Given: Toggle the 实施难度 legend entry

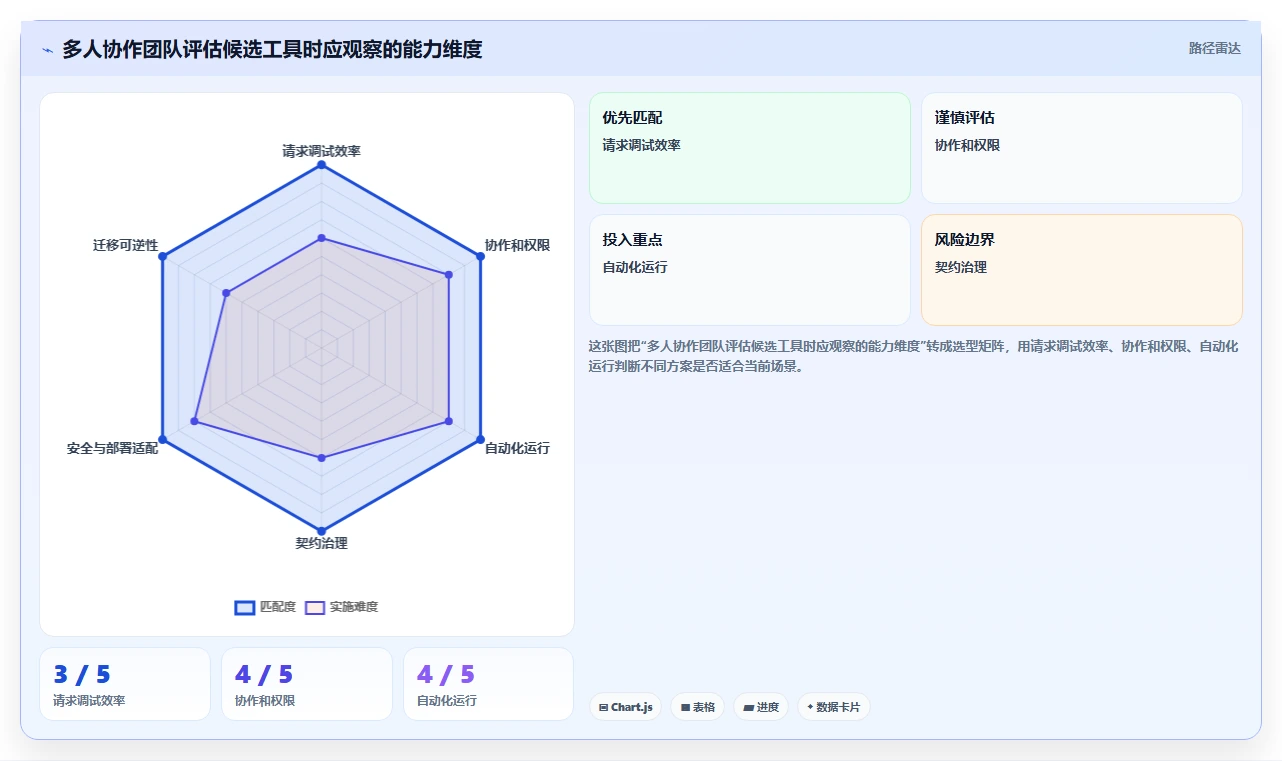Looking at the screenshot, I should [x=342, y=607].
